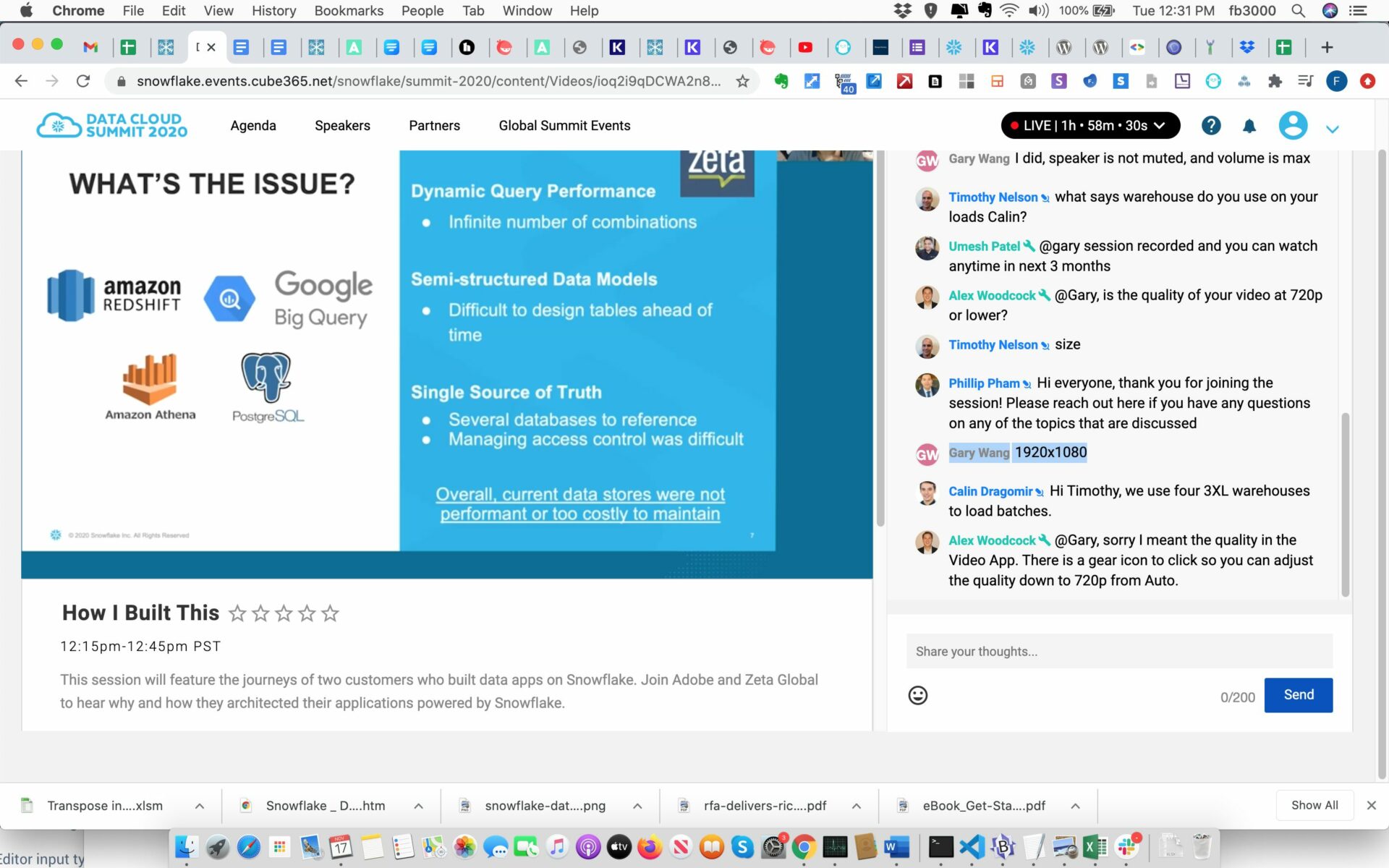
Task: Bookmark this page with the star icon
Action: [742, 81]
